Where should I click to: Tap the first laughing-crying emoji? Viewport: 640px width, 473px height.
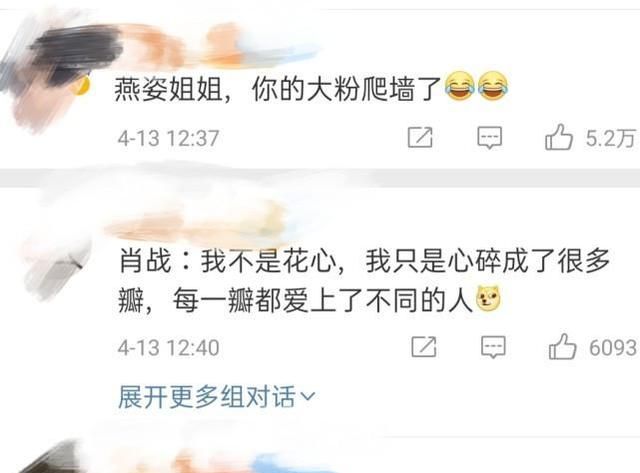(x=460, y=86)
